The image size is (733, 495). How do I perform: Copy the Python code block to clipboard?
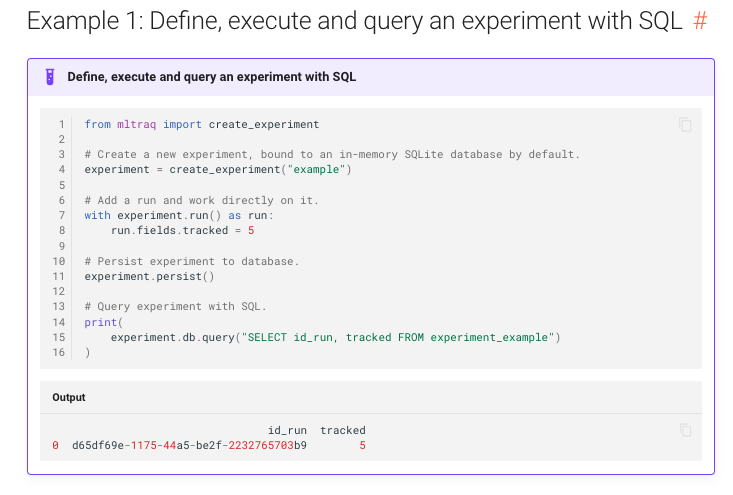pos(685,125)
